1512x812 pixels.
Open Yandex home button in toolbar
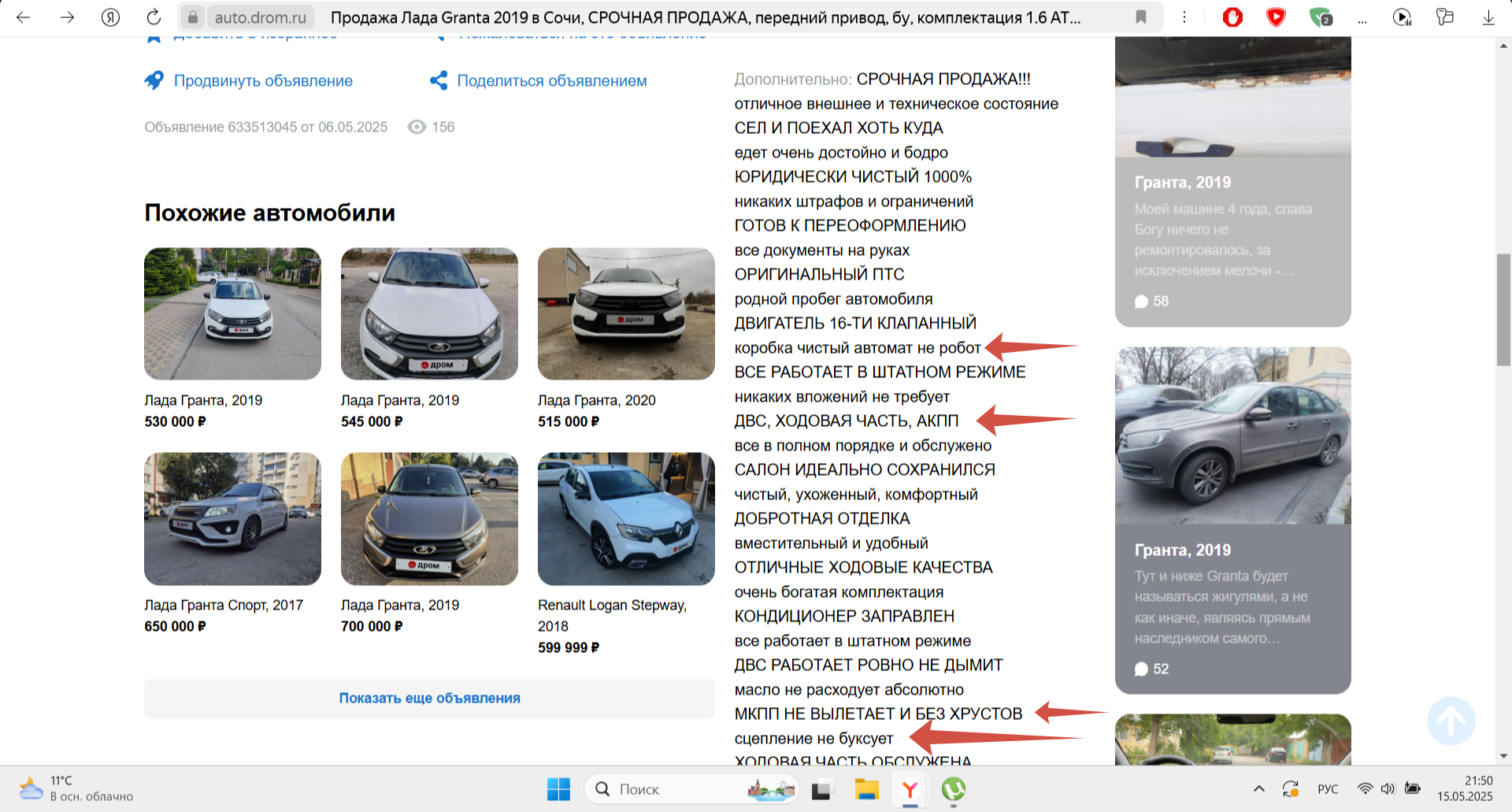[110, 17]
